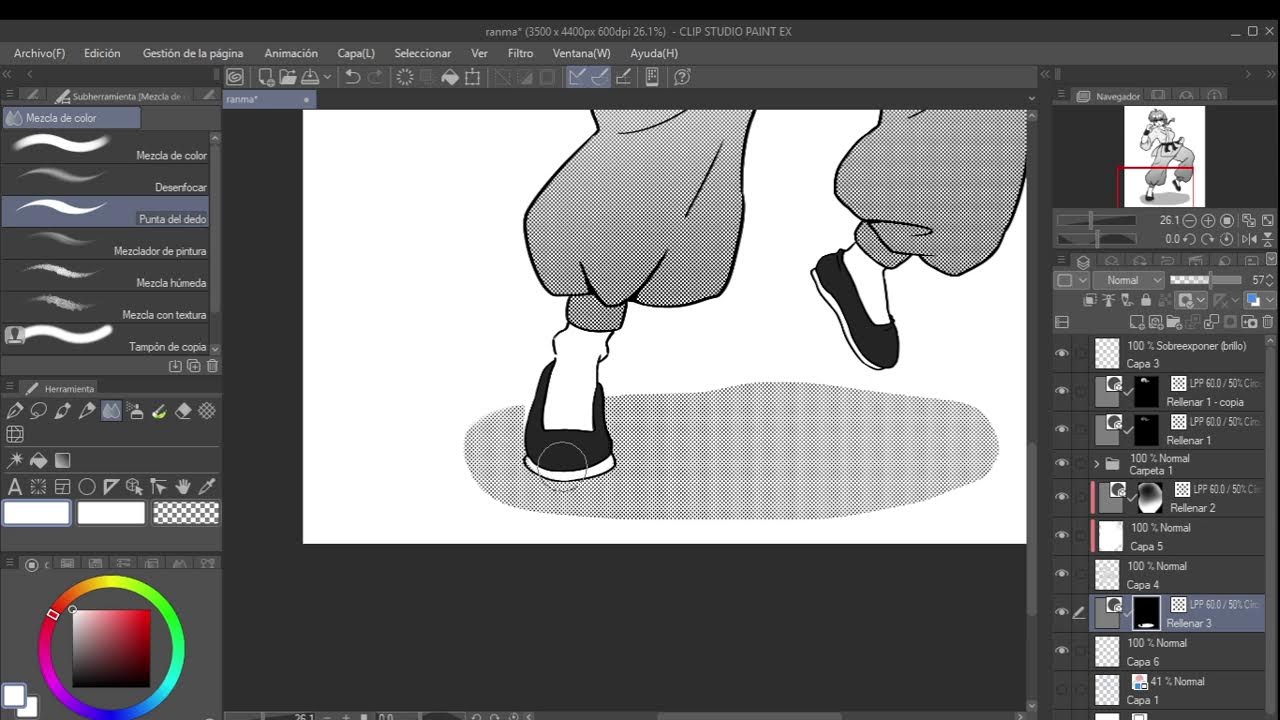Viewport: 1280px width, 720px height.
Task: Select the transparent color swatch
Action: click(x=186, y=513)
